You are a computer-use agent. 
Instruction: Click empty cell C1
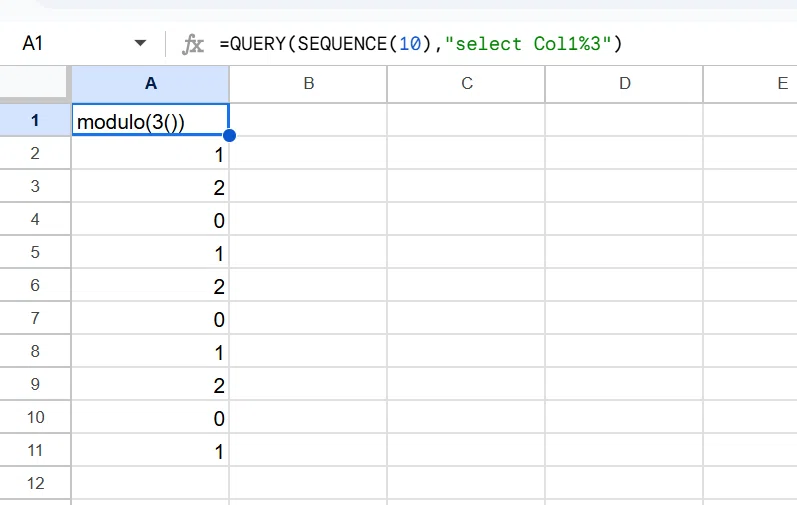[x=467, y=120]
